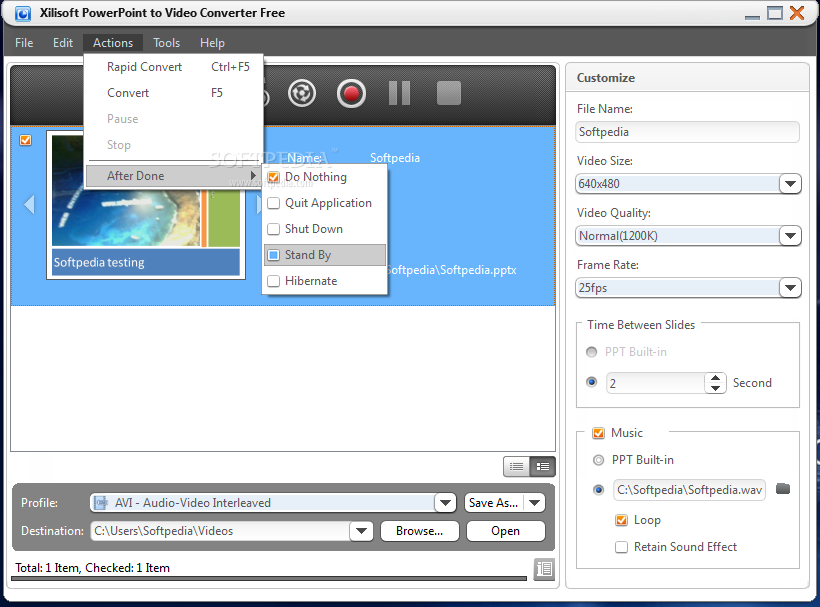Toggle the Music checkbox
820x607 pixels.
point(598,433)
